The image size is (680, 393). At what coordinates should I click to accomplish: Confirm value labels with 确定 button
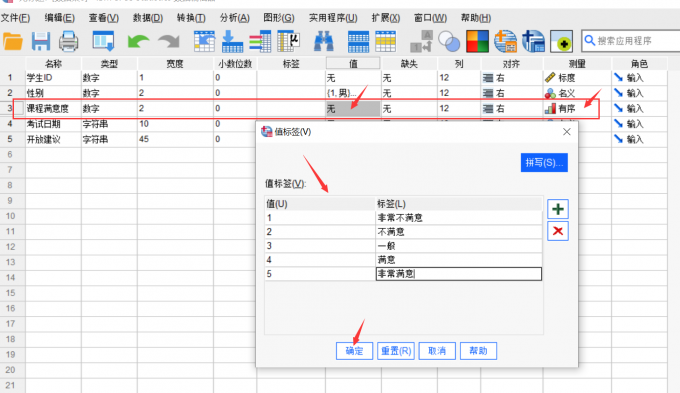pos(354,350)
